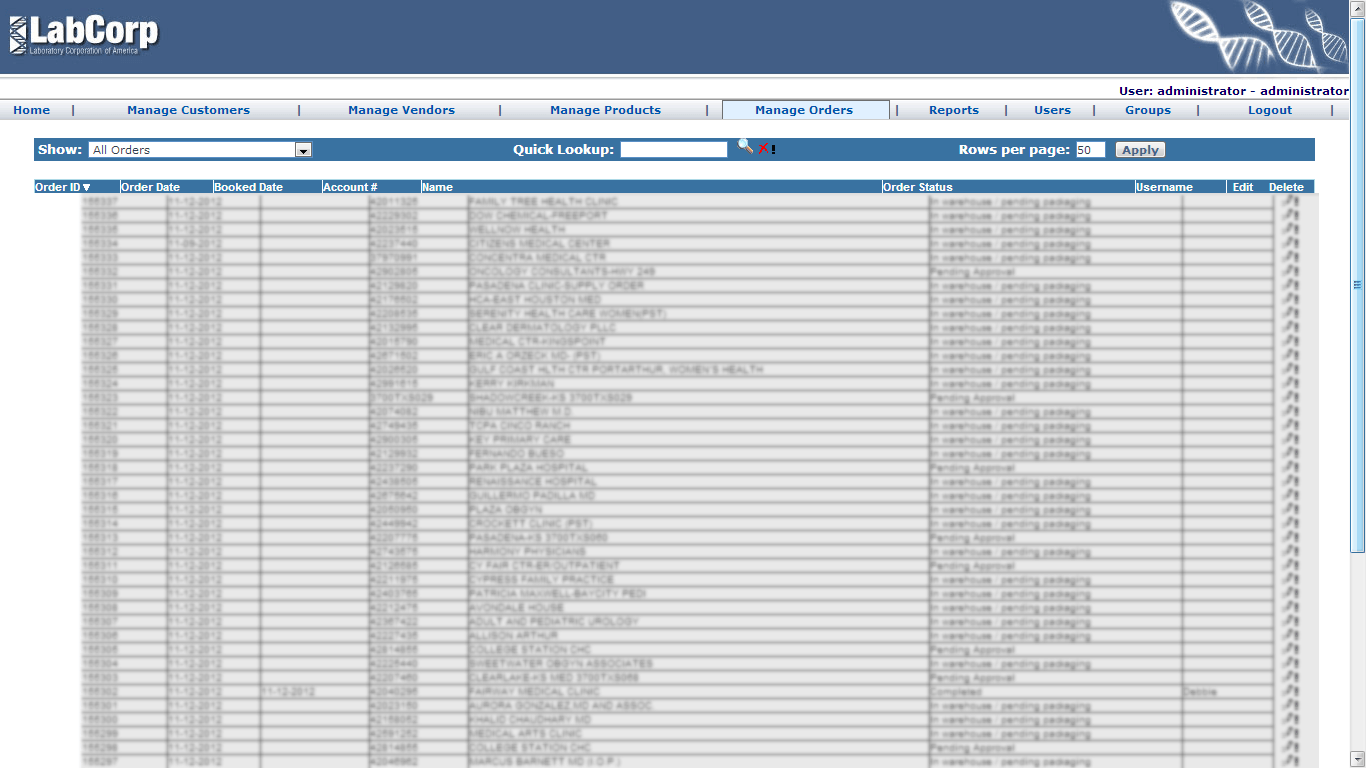Click the red X clear lookup icon
This screenshot has height=768, width=1366.
763,149
